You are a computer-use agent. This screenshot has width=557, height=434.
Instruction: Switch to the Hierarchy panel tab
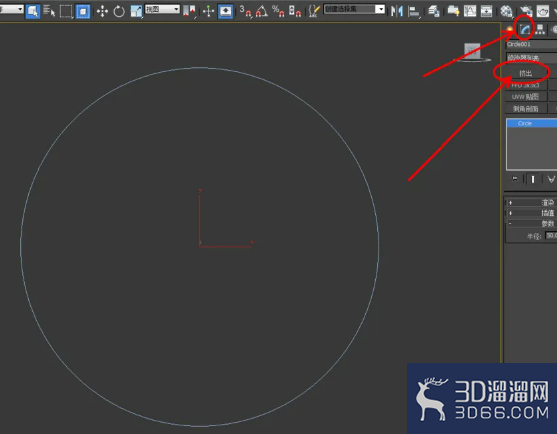point(540,30)
